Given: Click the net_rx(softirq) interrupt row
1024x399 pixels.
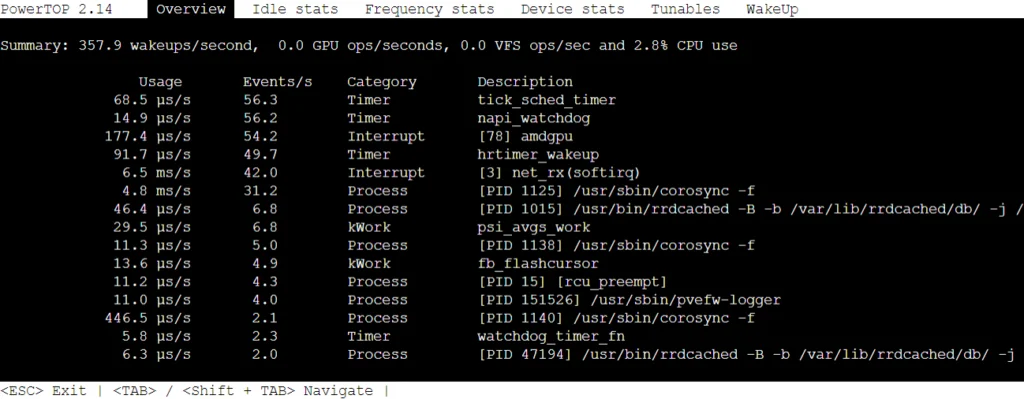Looking at the screenshot, I should click(374, 172).
